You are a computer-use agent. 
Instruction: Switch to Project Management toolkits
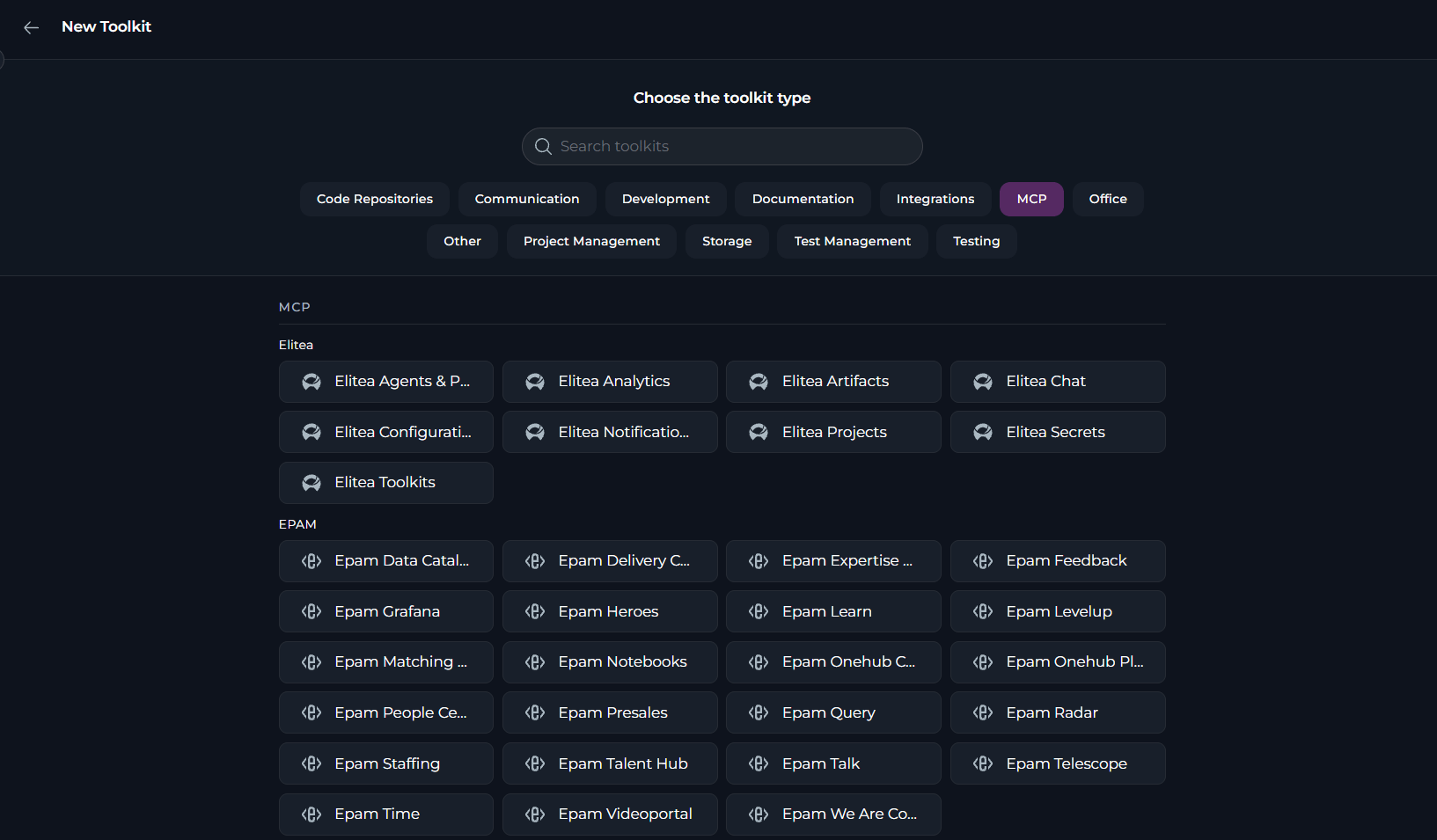tap(591, 241)
